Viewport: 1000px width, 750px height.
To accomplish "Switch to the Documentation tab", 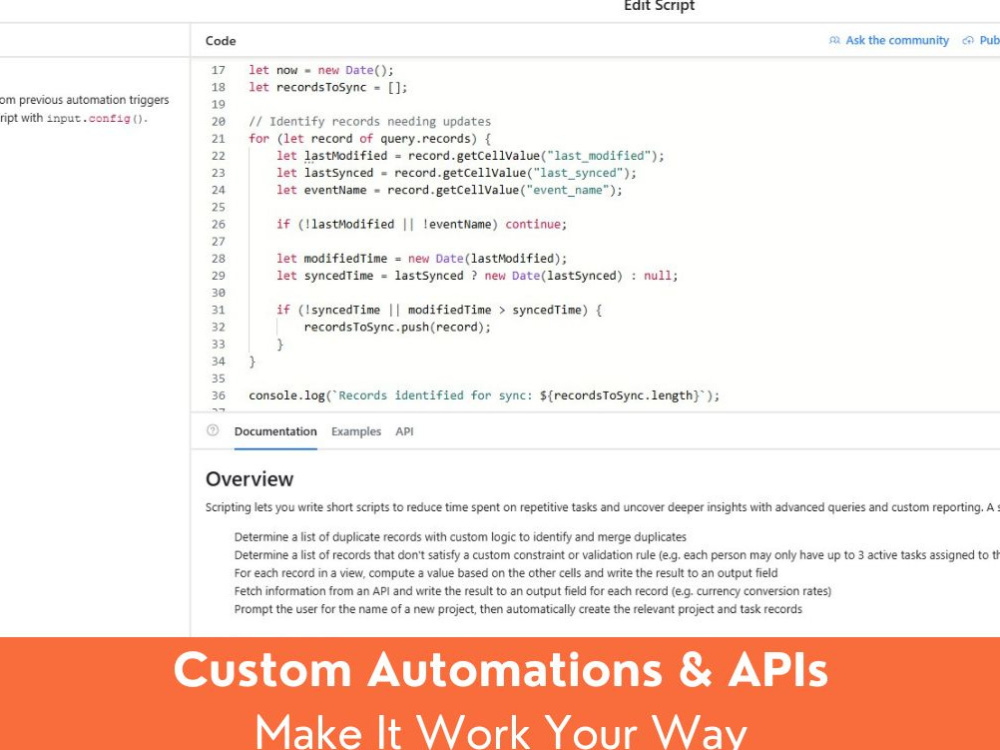I will [x=276, y=432].
